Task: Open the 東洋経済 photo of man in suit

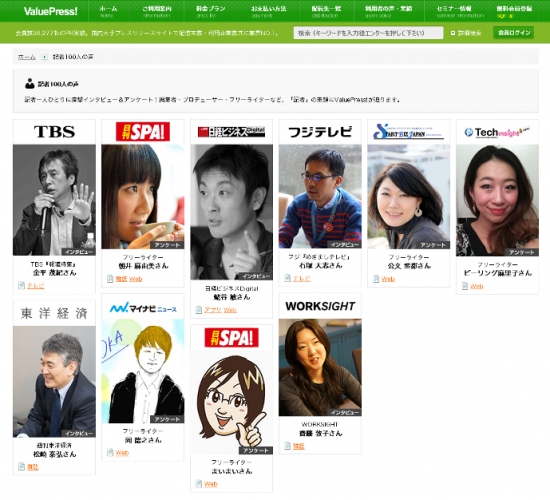Action: pos(54,381)
